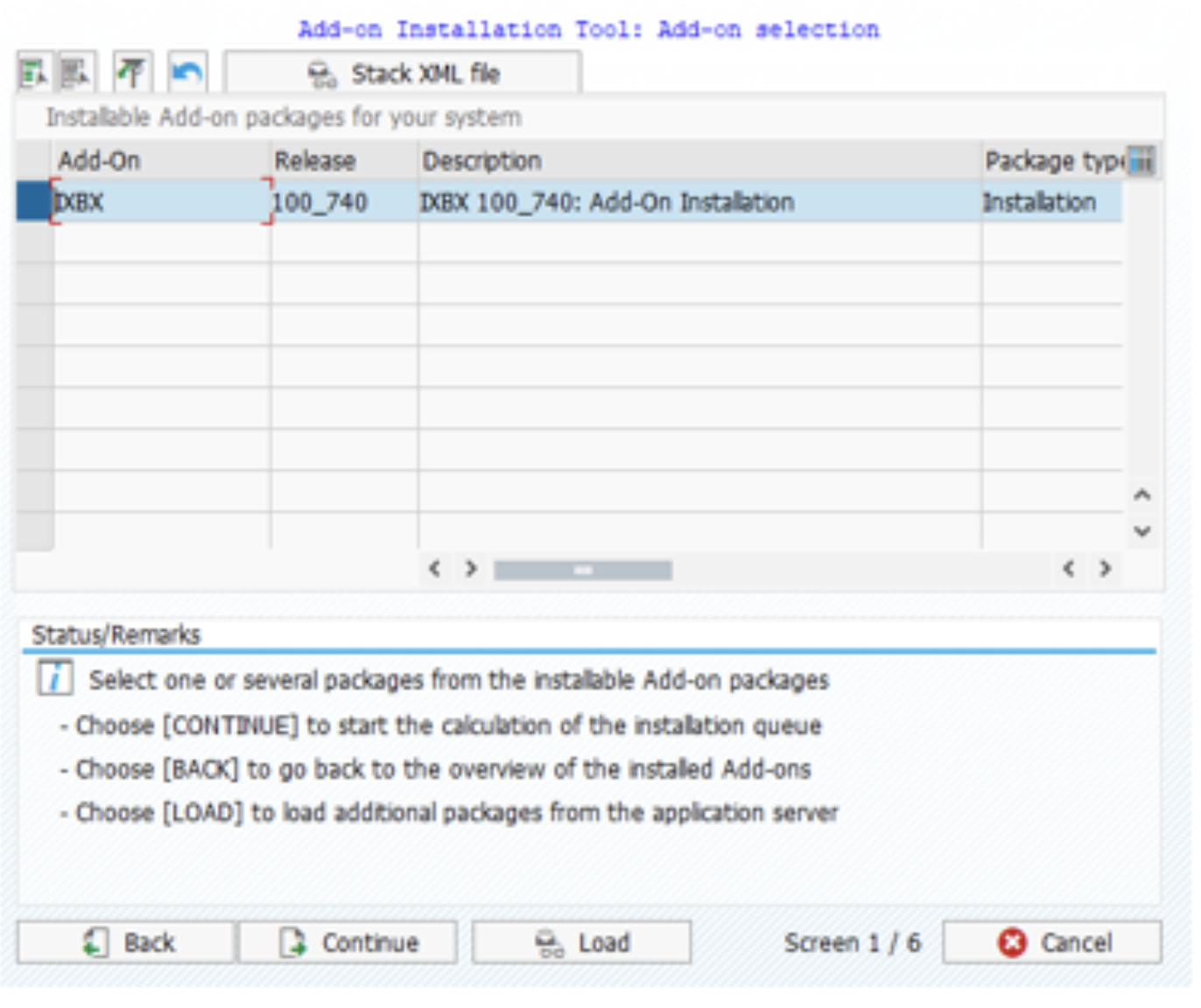
Task: Click left arrow beside horizontal scrollbar thumb
Action: coord(434,569)
